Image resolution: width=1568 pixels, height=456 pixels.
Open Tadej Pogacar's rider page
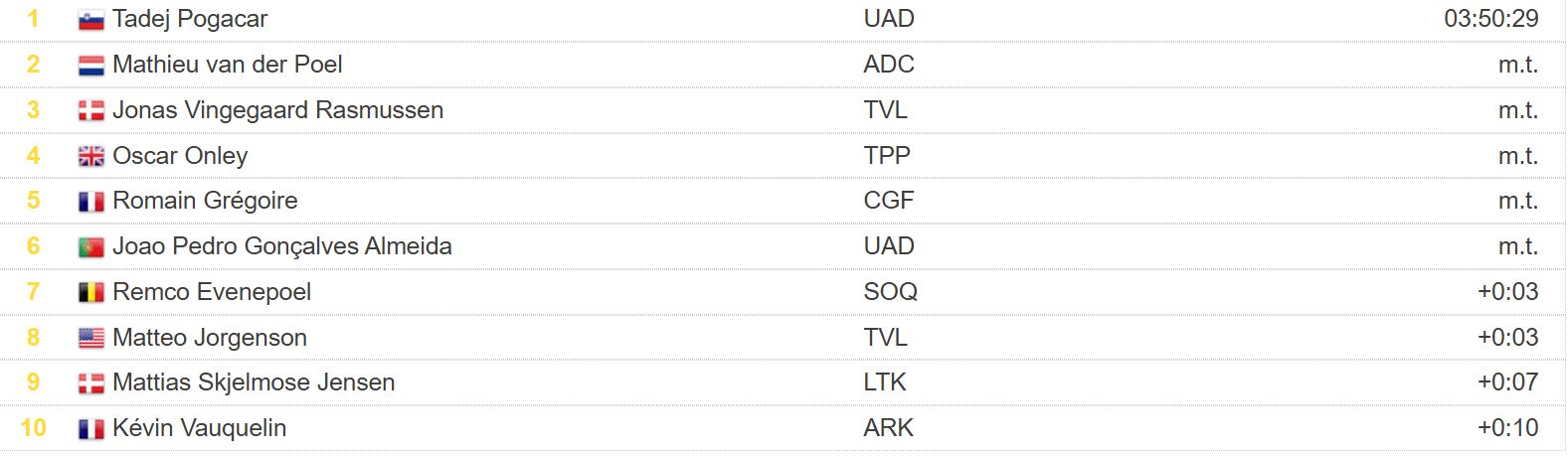click(x=190, y=19)
